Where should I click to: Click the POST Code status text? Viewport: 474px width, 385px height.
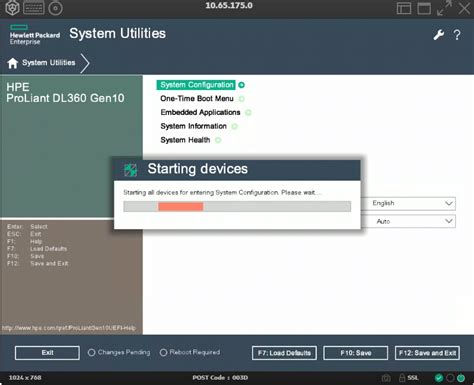click(x=220, y=378)
